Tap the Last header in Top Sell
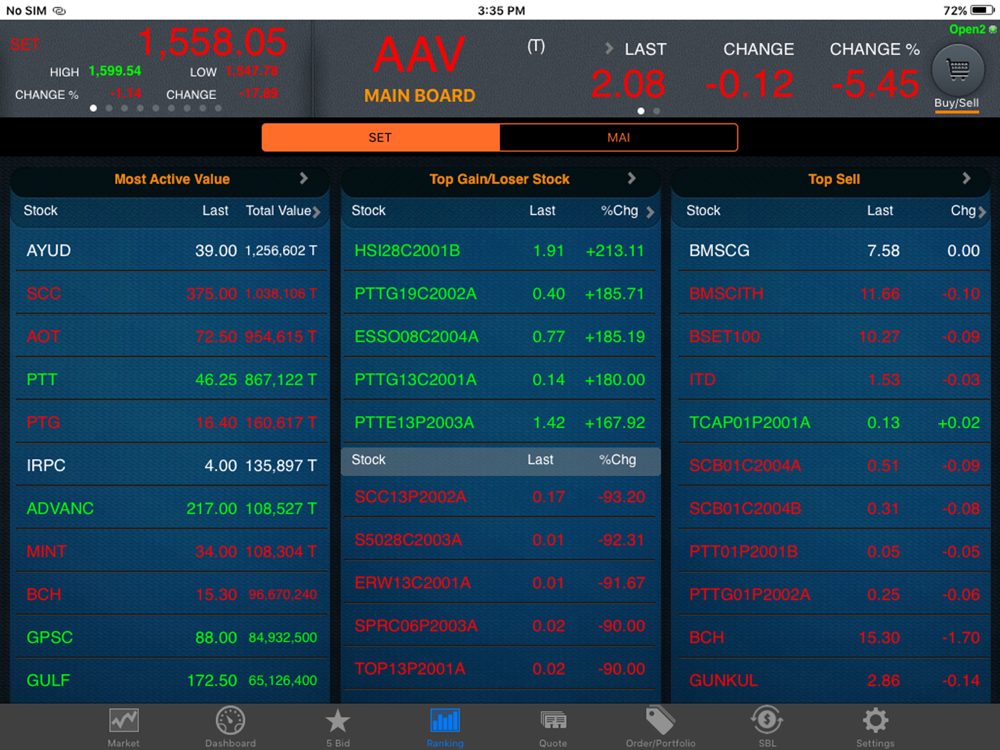The height and width of the screenshot is (750, 1000). tap(880, 210)
